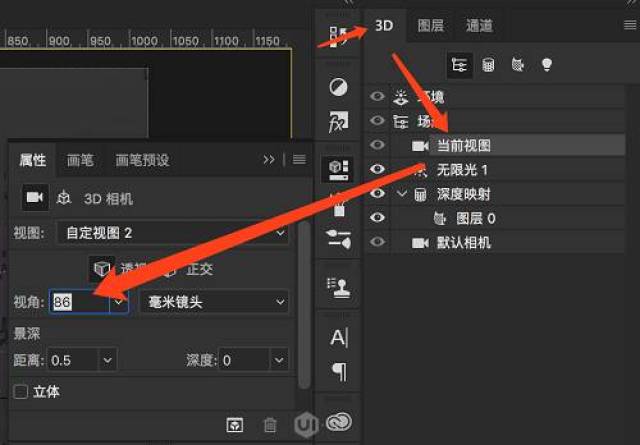The height and width of the screenshot is (445, 640).
Task: Open the 3D panel hamburger menu
Action: coord(630,25)
